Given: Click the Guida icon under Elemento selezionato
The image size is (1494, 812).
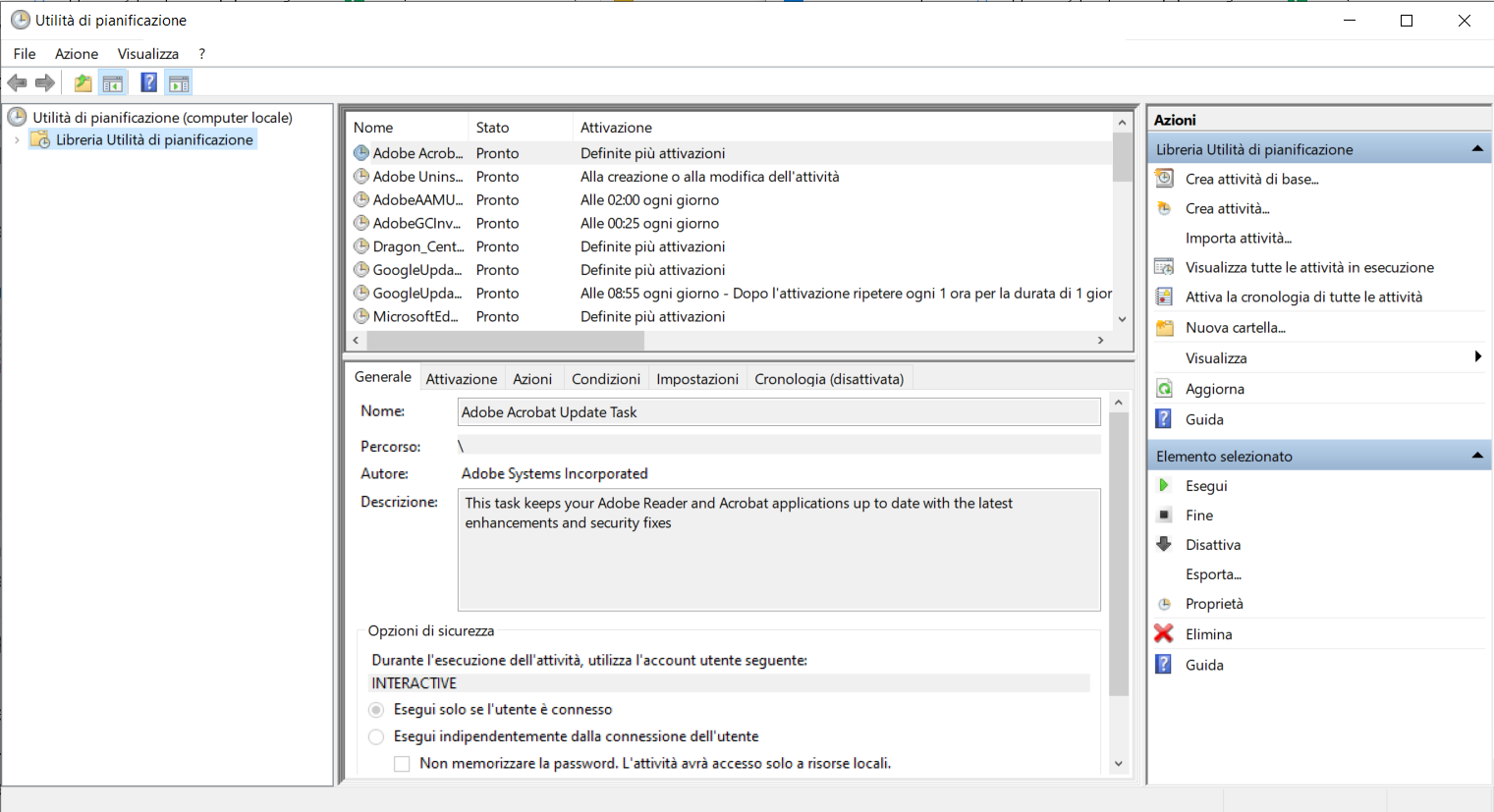Looking at the screenshot, I should click(x=1164, y=664).
